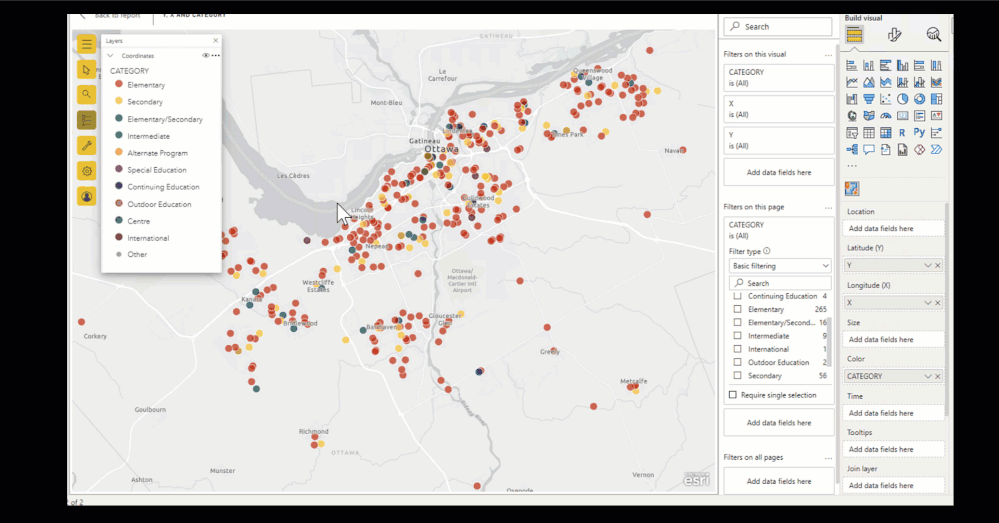Screen dimensions: 999x523
Task: Click Alternate Program legend color swatch
Action: coord(119,152)
